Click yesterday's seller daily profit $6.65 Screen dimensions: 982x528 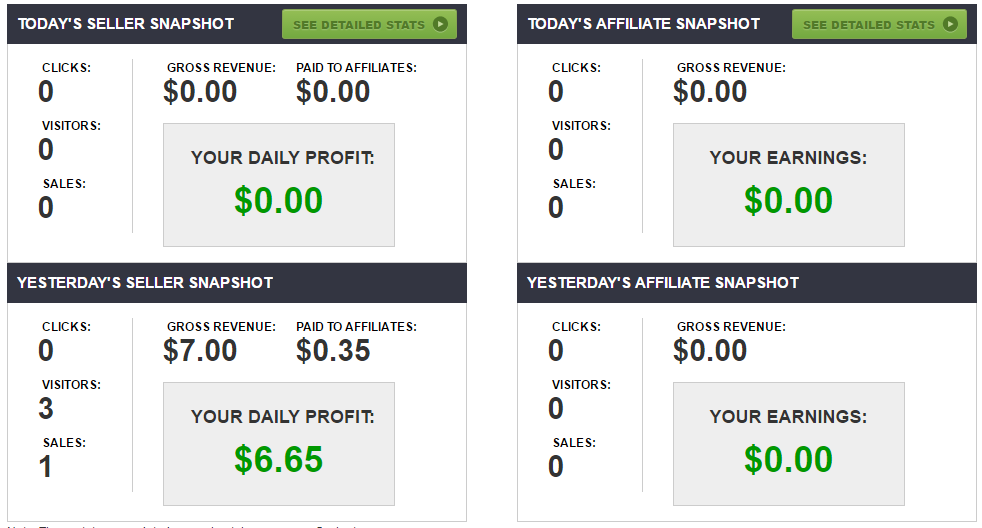[279, 459]
